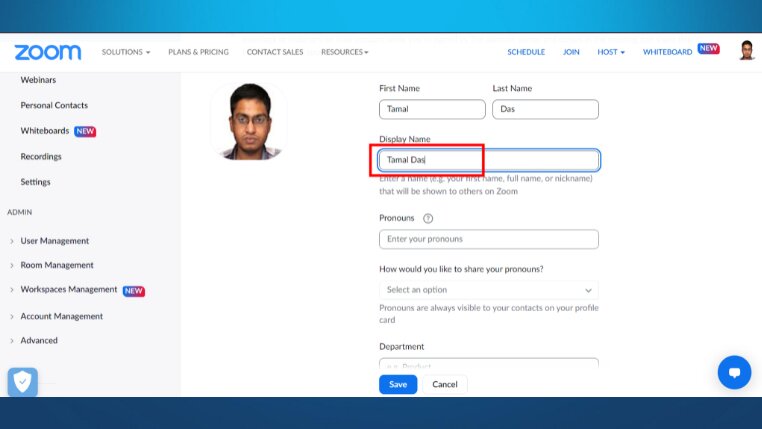Open the account avatar in the header
The width and height of the screenshot is (762, 429).
pos(746,51)
